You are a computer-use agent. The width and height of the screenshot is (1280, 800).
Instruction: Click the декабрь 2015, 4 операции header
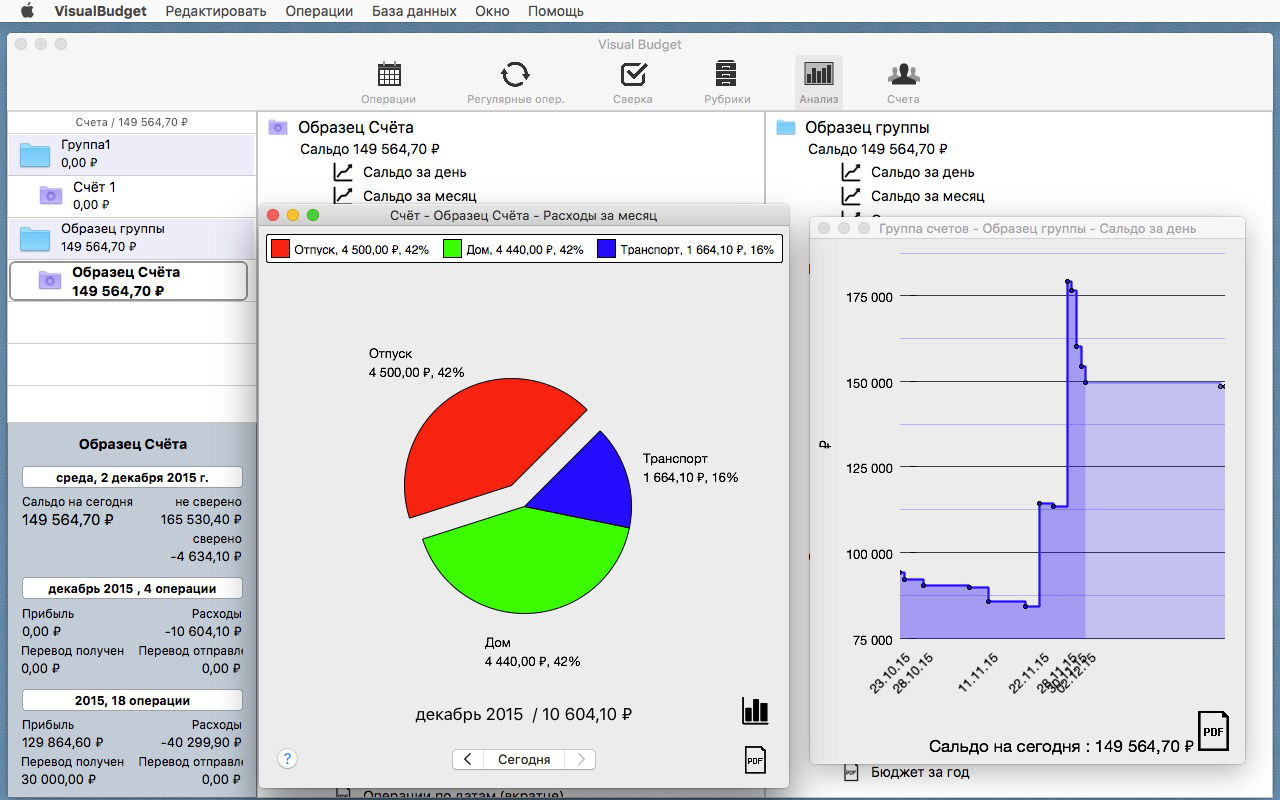132,588
